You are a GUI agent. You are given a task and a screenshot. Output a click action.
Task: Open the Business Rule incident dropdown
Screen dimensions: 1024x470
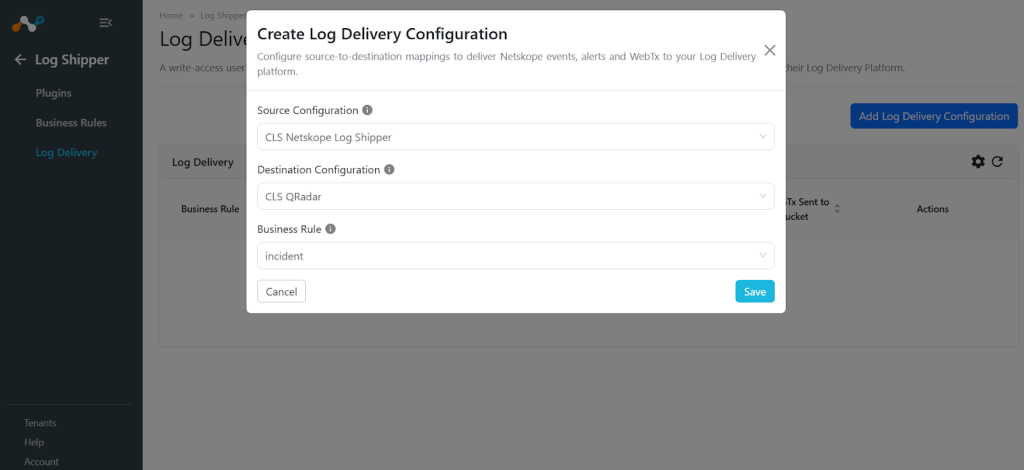pyautogui.click(x=516, y=256)
